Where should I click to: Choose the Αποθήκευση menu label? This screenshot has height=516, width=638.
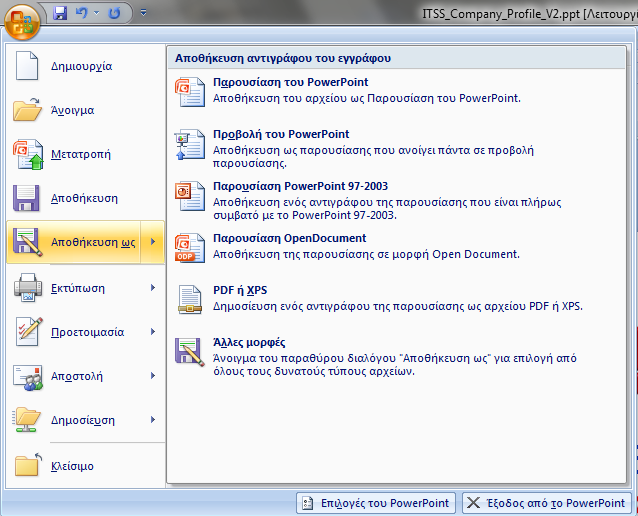[x=84, y=198]
